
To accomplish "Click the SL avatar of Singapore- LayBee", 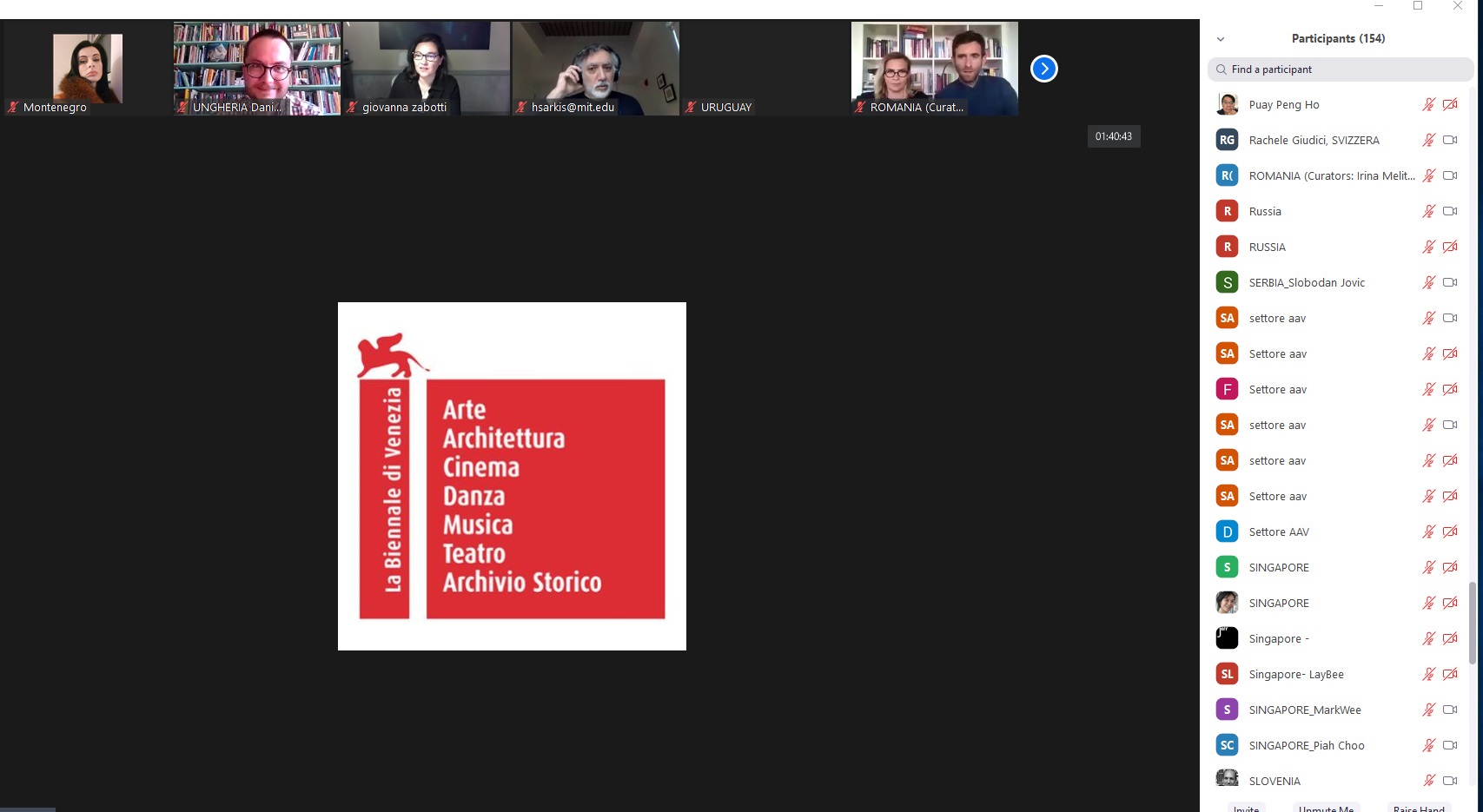I will click(x=1227, y=674).
